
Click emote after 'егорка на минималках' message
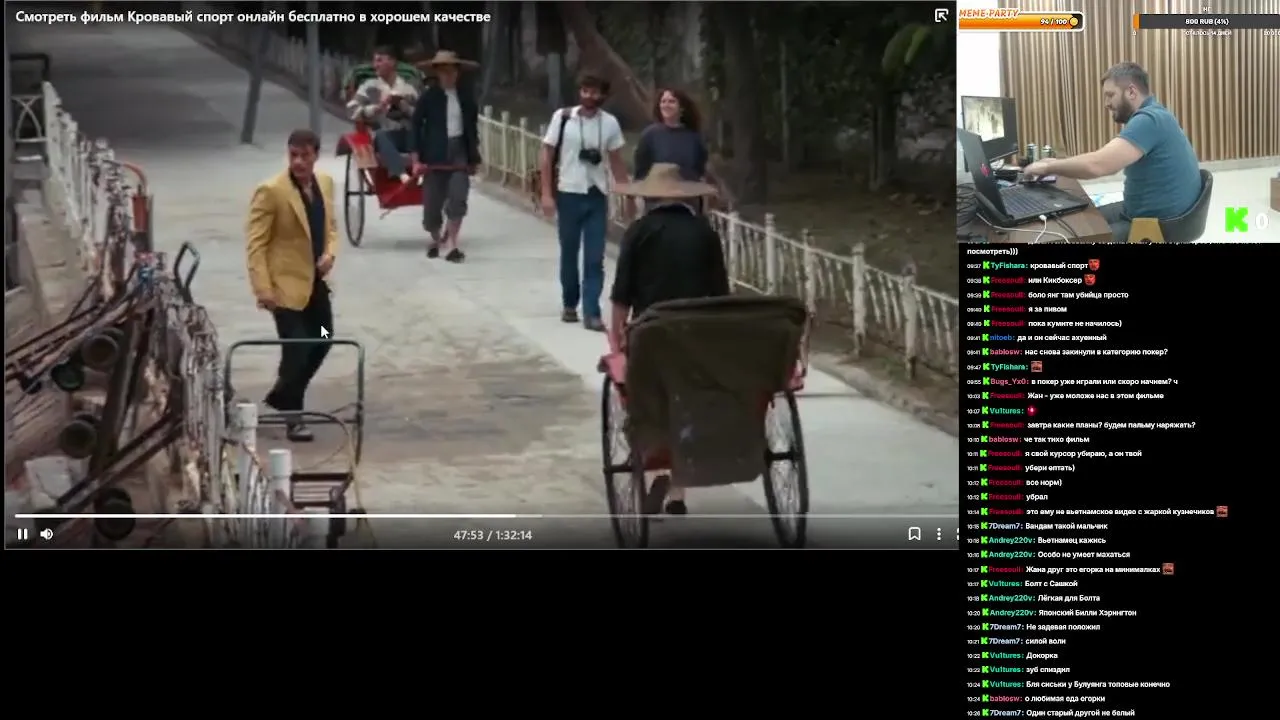click(x=1168, y=569)
